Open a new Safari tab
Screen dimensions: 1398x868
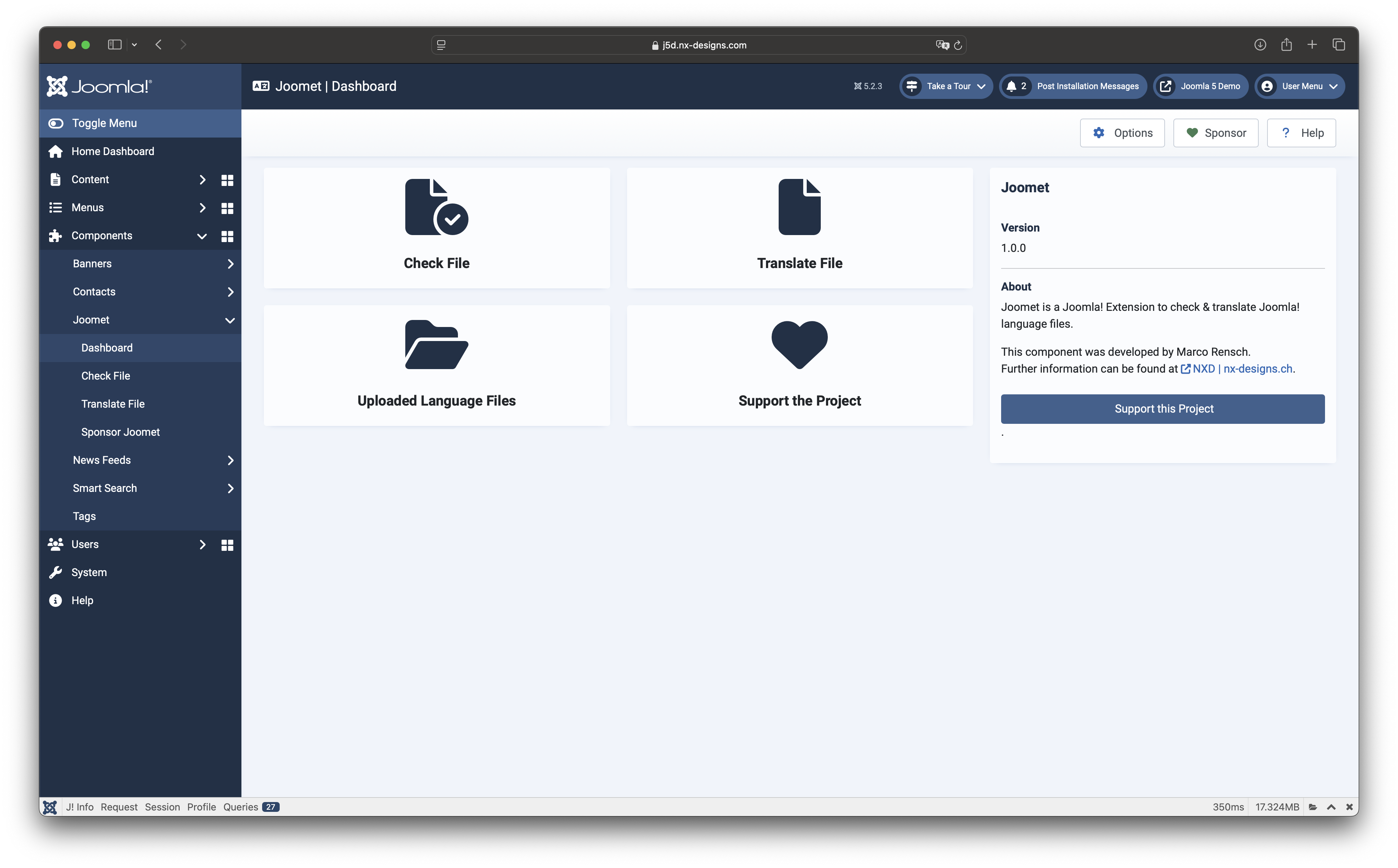[x=1312, y=44]
